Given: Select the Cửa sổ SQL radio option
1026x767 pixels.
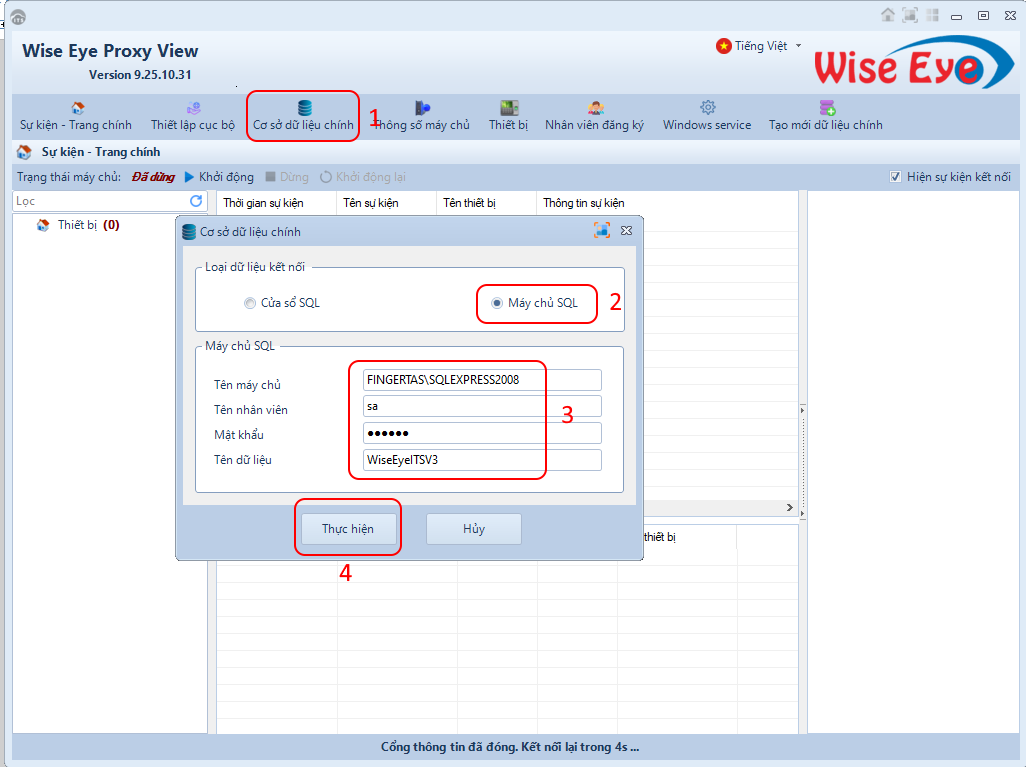Looking at the screenshot, I should click(x=250, y=303).
